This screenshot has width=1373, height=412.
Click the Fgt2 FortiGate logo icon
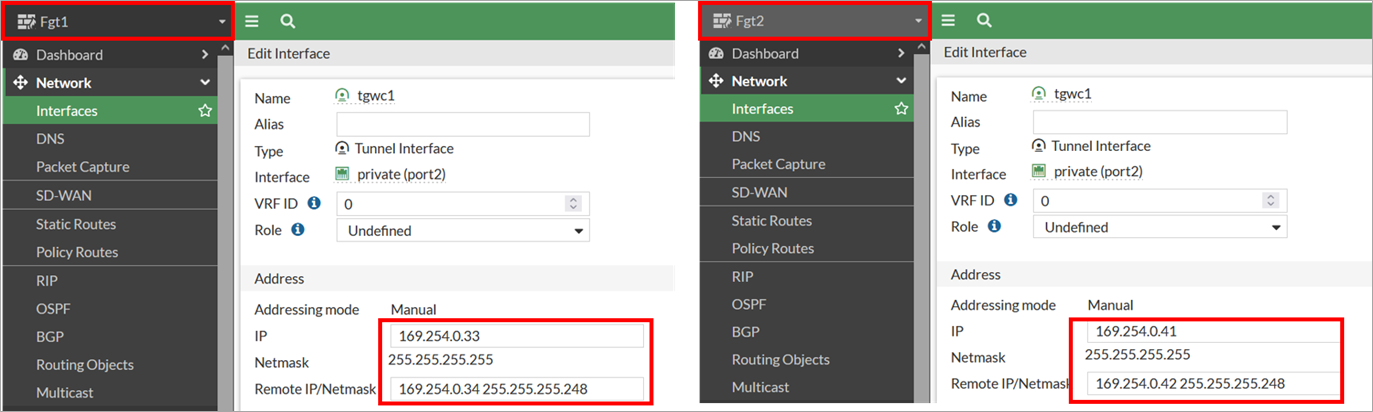(x=722, y=20)
